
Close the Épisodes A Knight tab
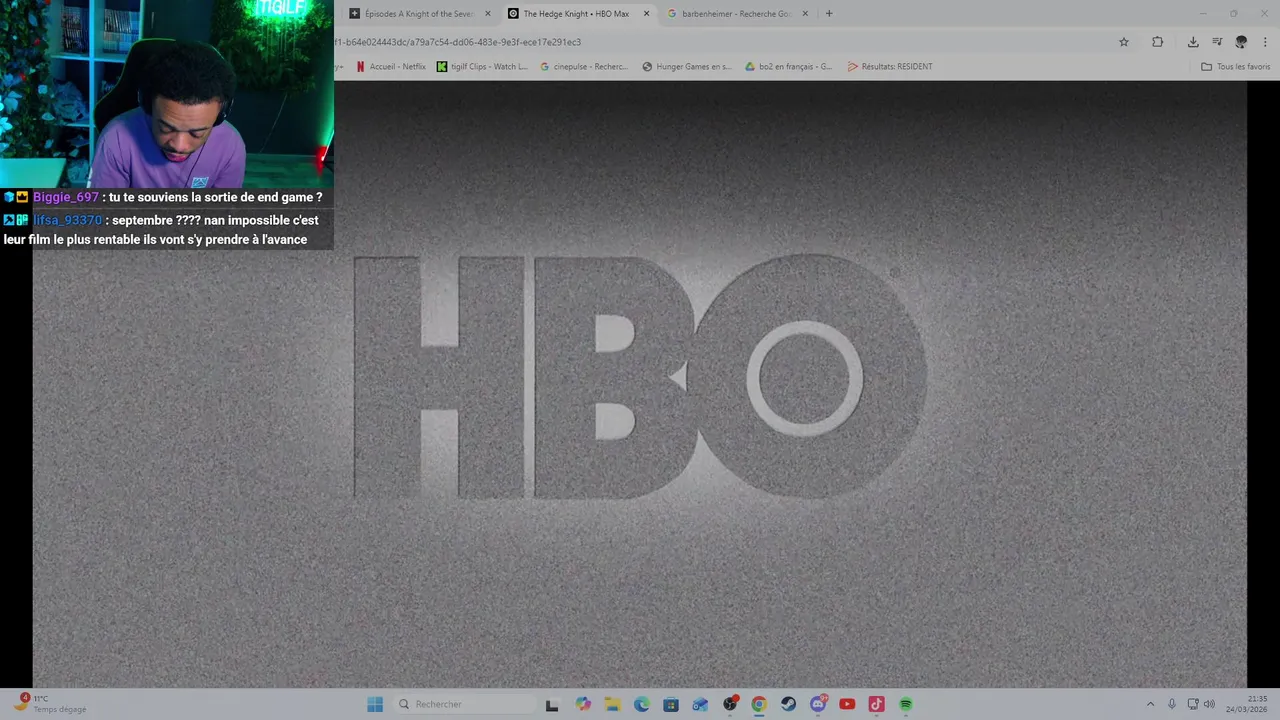488,14
